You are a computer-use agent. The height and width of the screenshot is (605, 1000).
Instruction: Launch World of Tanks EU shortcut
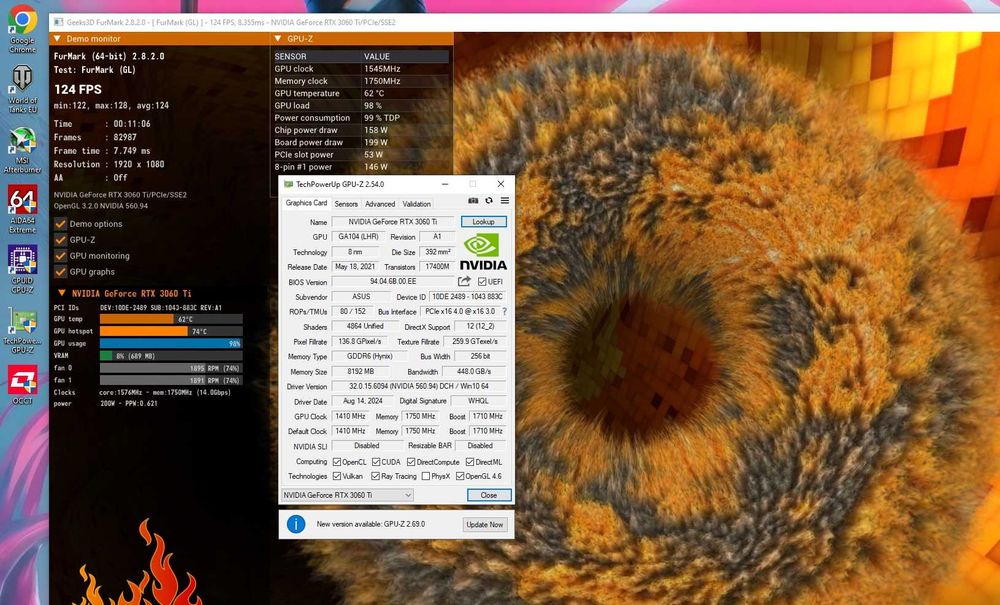click(22, 89)
